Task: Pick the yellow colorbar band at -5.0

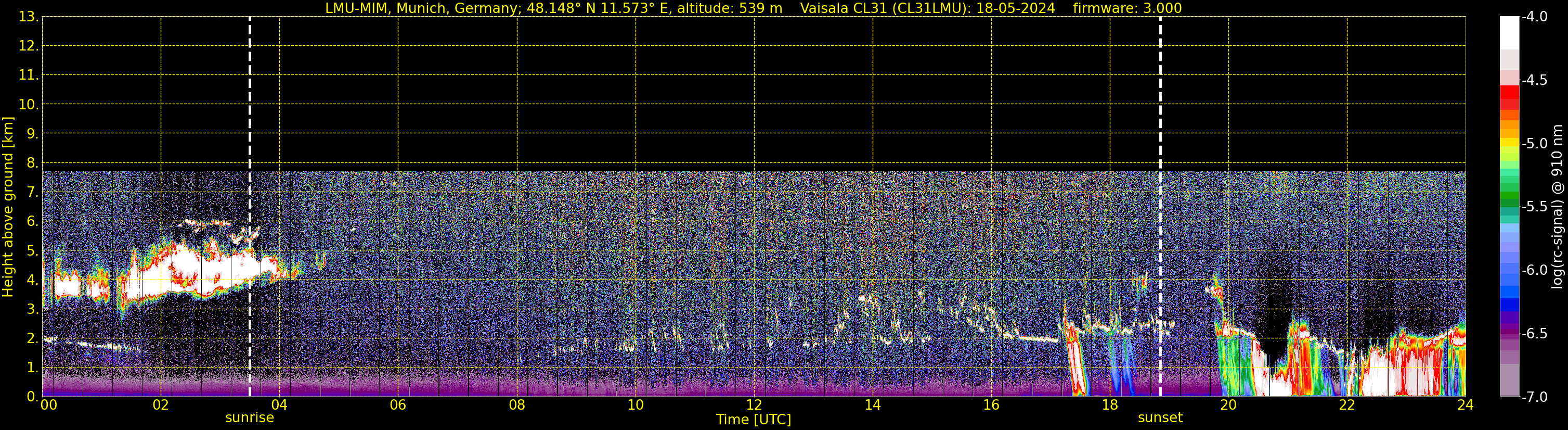Action: click(1509, 143)
